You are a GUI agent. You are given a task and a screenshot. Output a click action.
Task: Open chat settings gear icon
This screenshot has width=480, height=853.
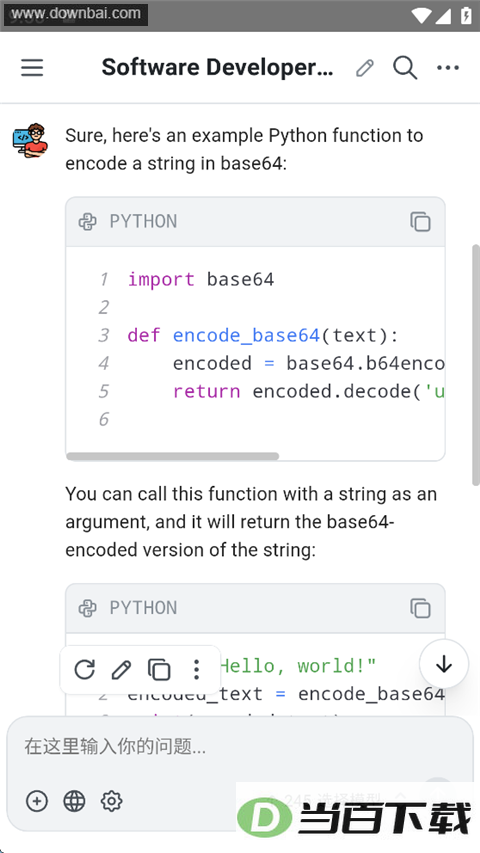coord(112,801)
